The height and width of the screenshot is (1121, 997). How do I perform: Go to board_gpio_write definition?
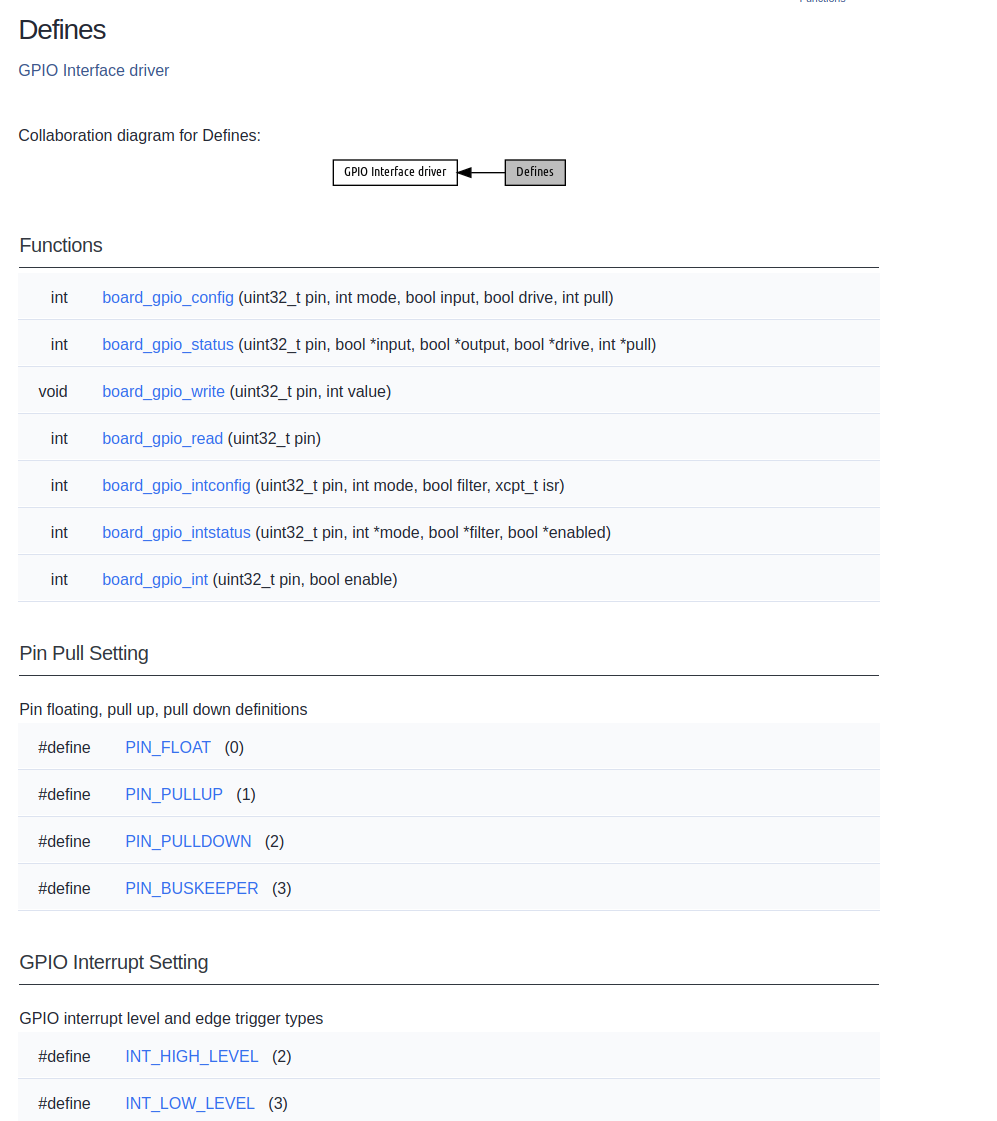click(163, 392)
